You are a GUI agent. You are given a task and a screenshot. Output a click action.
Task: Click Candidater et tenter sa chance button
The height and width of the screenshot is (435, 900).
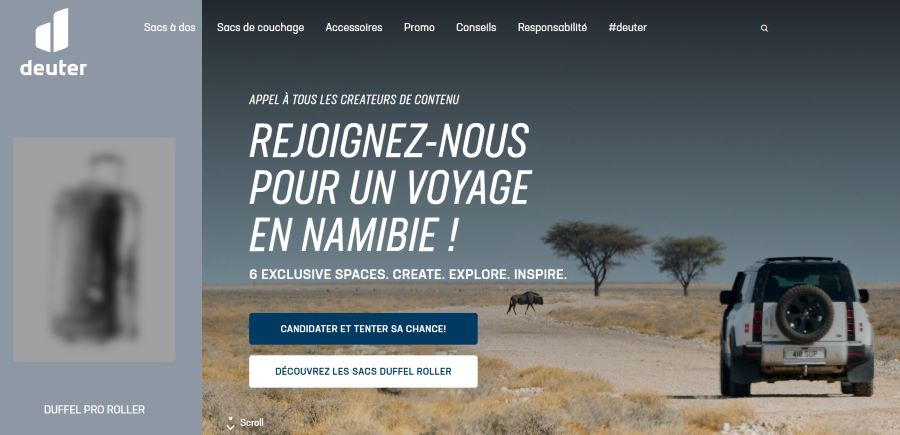tap(363, 329)
